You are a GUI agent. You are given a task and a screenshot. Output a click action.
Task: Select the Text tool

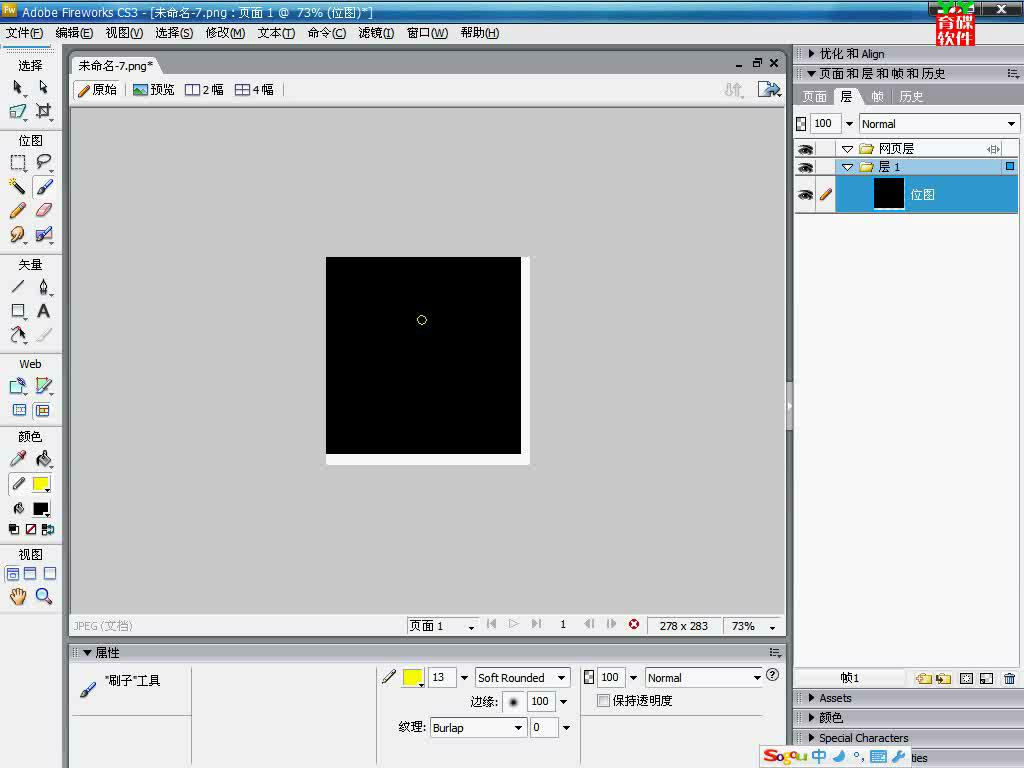pos(43,311)
